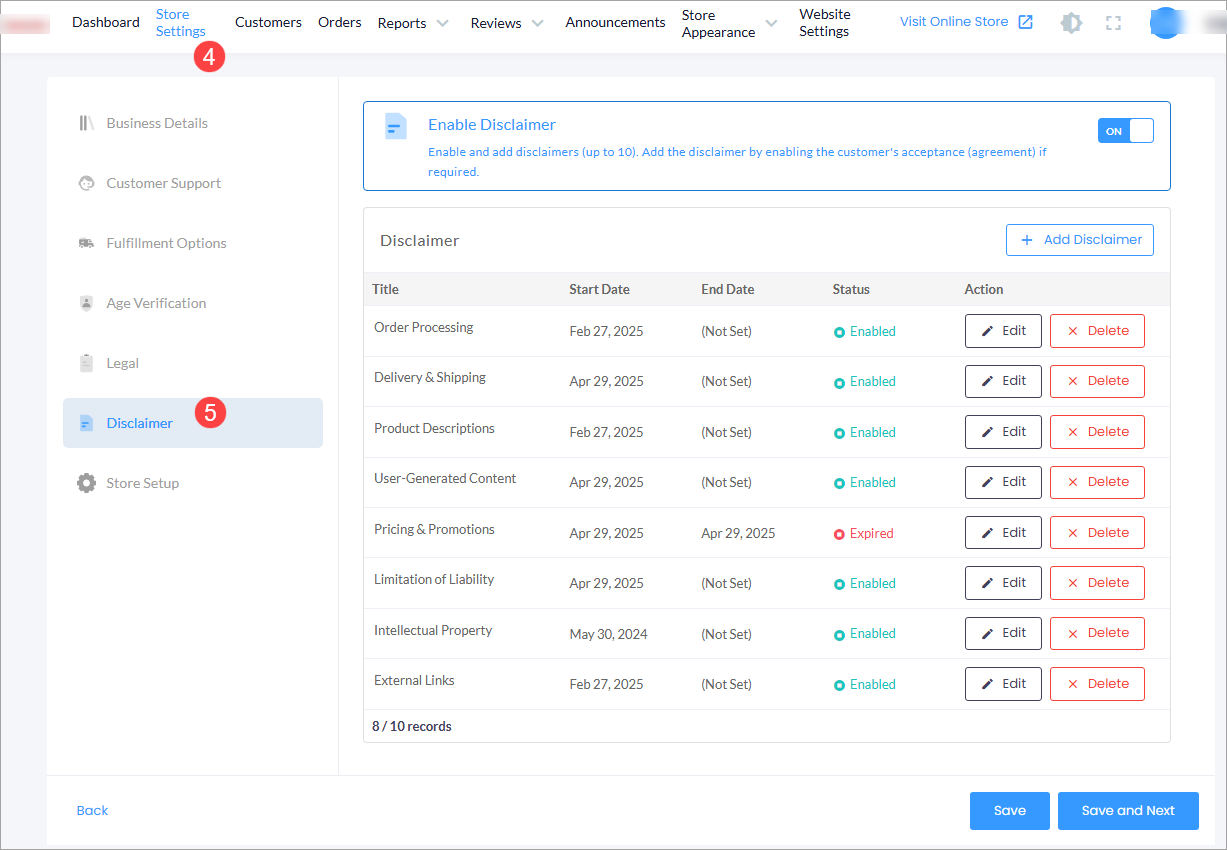Click the Disclaimer document icon in sidebar

pyautogui.click(x=86, y=423)
